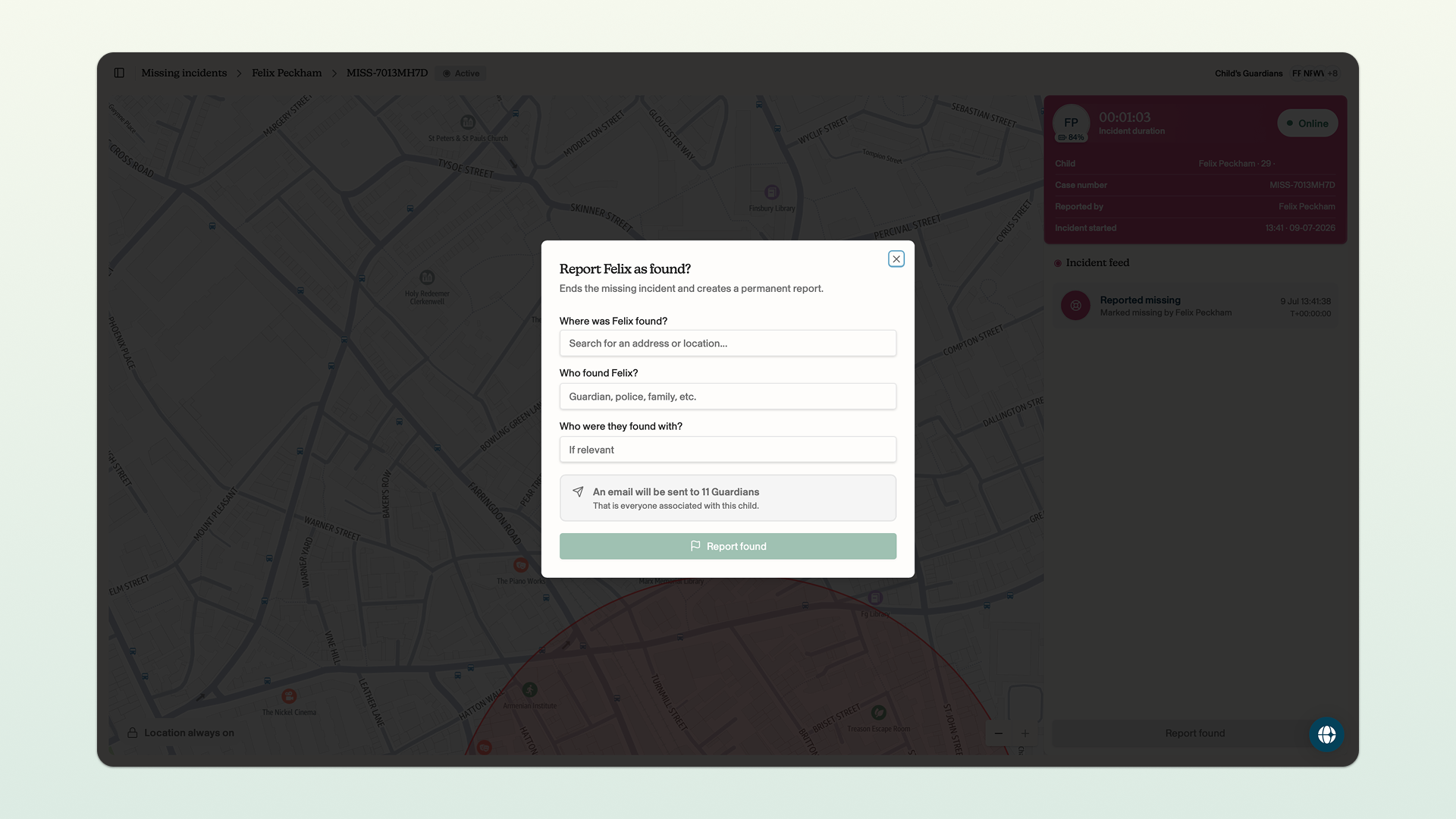1456x819 pixels.
Task: Zoom out the map with minus
Action: (x=999, y=733)
